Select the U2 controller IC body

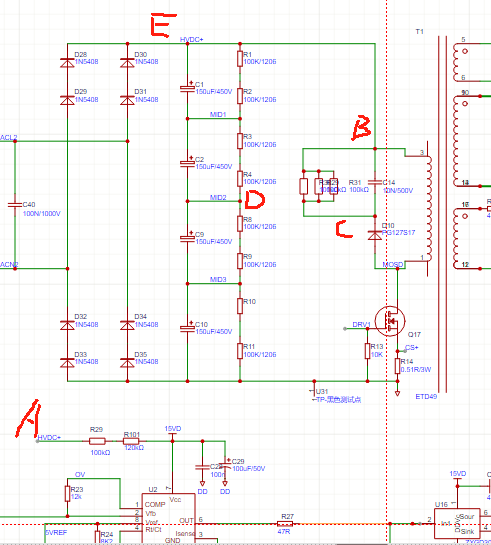pyautogui.click(x=168, y=519)
